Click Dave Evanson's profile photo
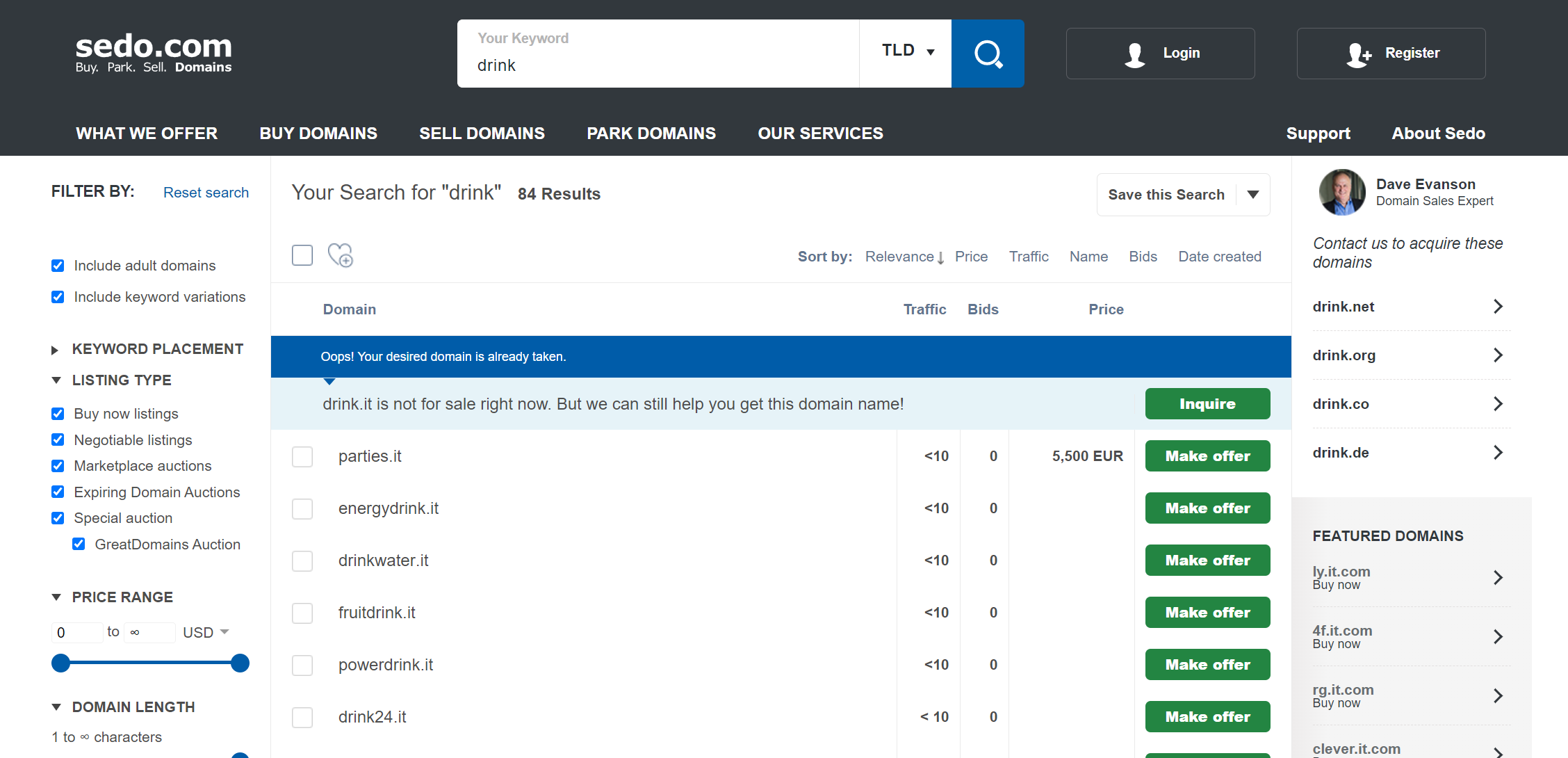 pos(1341,192)
